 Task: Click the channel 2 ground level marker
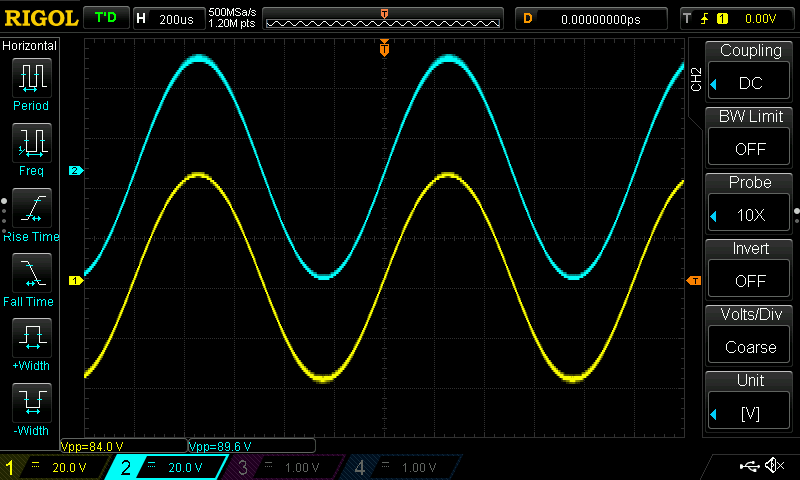(76, 170)
